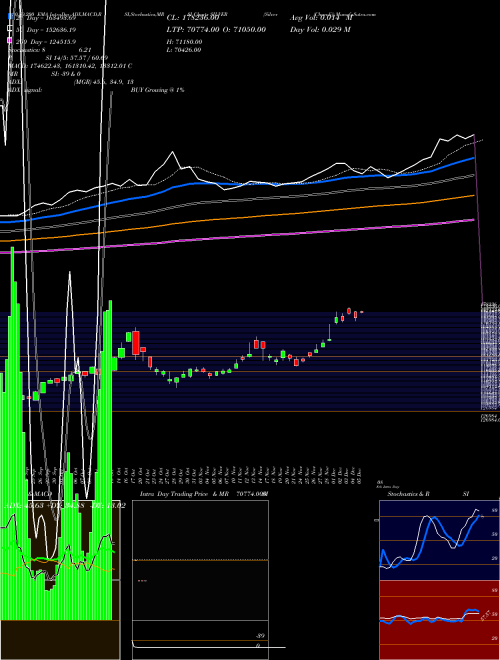The image size is (500, 660).
Task: Click inside the blue Stochastics chart panel
Action: pos(439,540)
